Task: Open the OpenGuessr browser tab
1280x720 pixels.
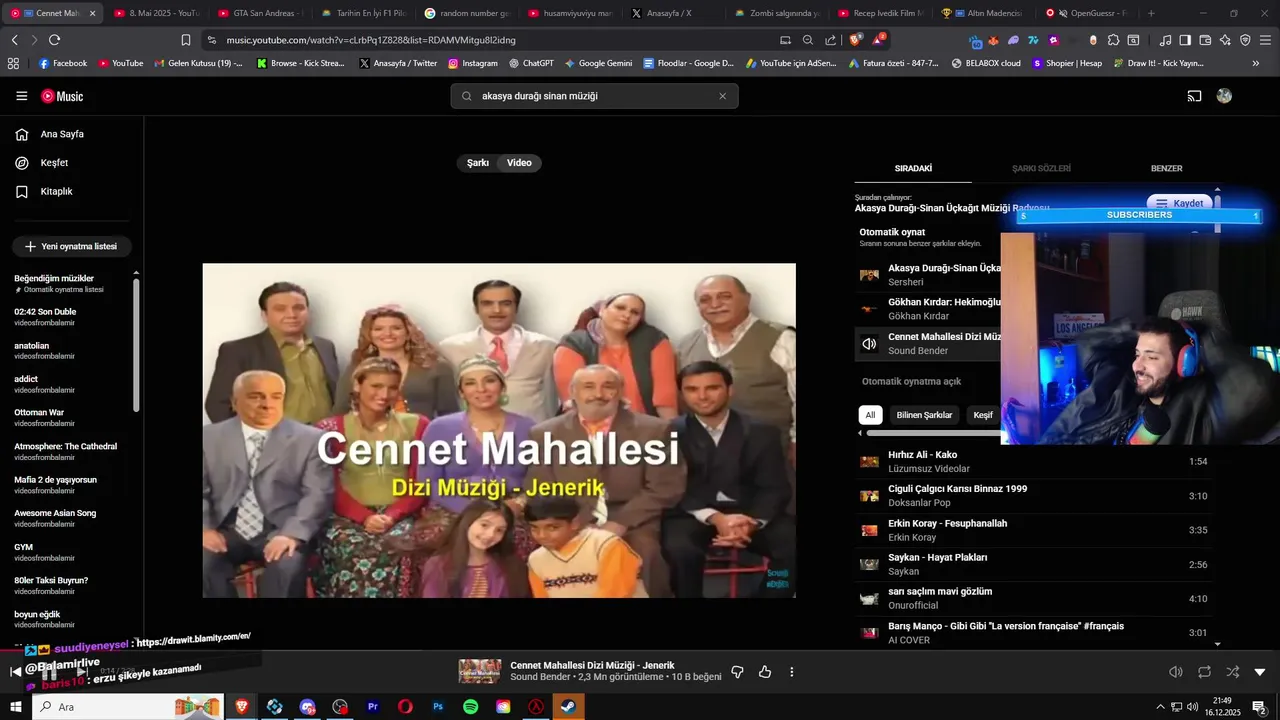Action: (x=1086, y=13)
